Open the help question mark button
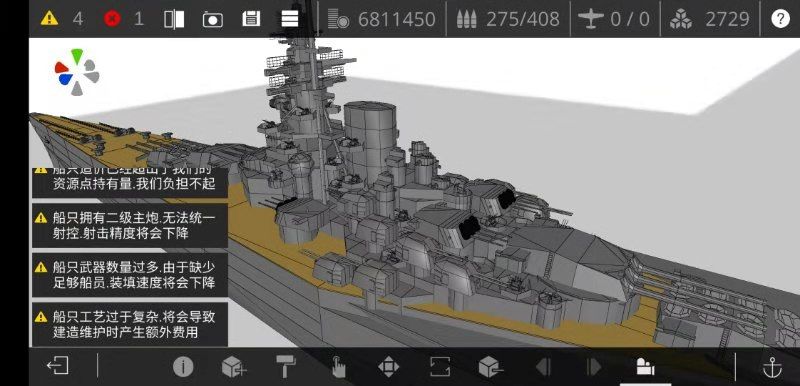Viewport: 800px width, 386px height. coord(780,19)
